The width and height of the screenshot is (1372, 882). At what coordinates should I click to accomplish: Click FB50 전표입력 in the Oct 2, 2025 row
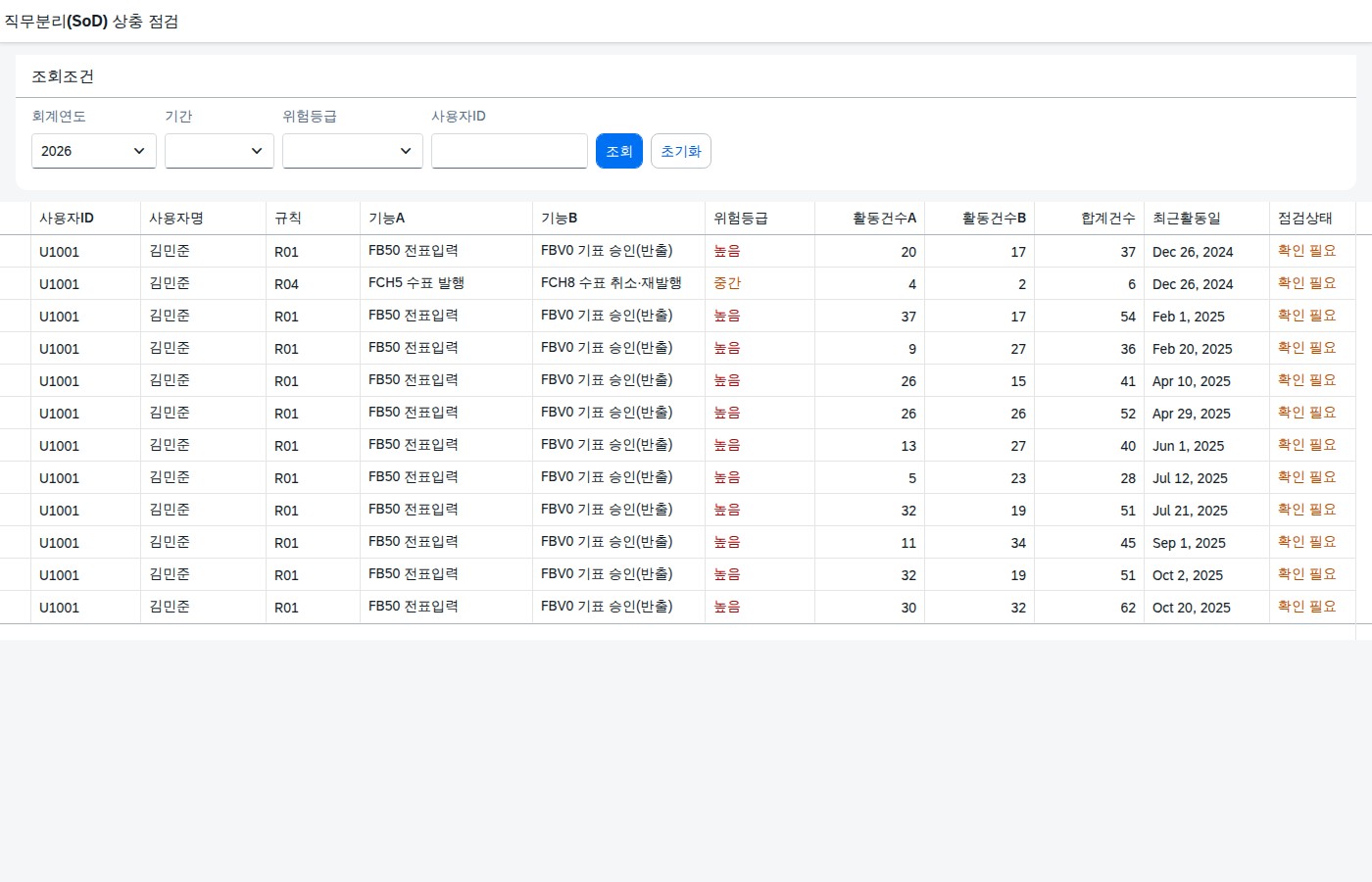click(x=447, y=575)
